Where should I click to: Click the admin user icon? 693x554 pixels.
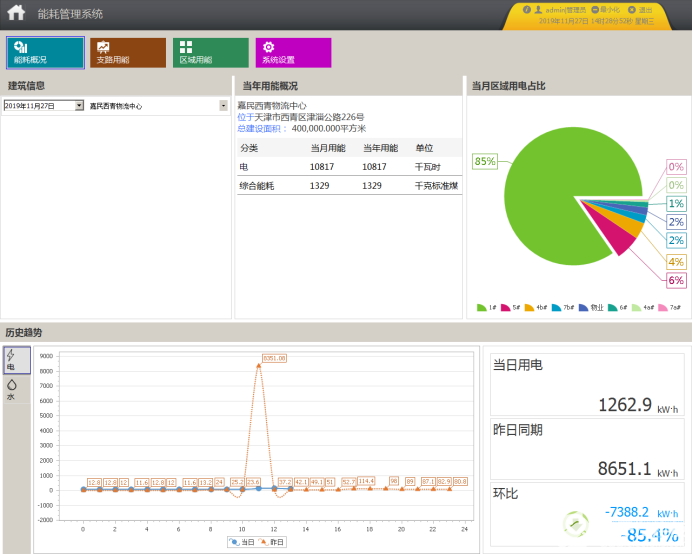(x=538, y=10)
